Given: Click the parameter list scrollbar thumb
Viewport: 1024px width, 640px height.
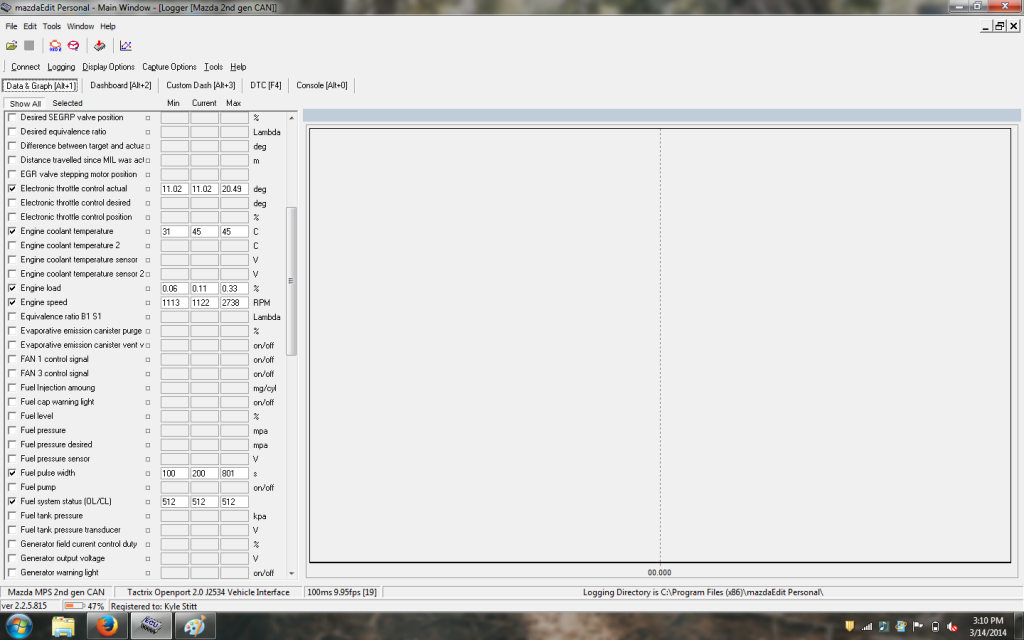Looking at the screenshot, I should coord(291,281).
